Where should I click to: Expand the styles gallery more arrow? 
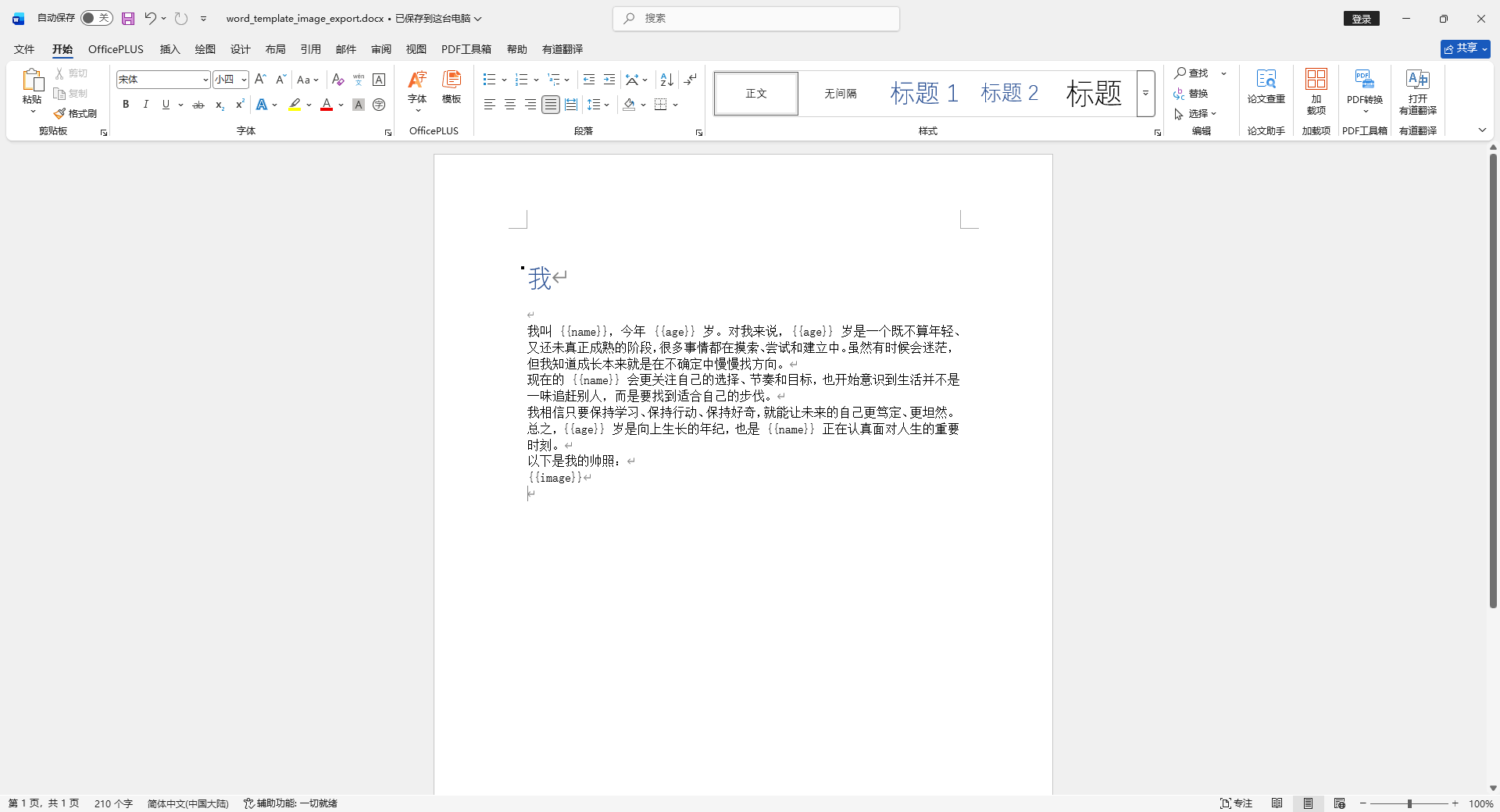pos(1145,94)
